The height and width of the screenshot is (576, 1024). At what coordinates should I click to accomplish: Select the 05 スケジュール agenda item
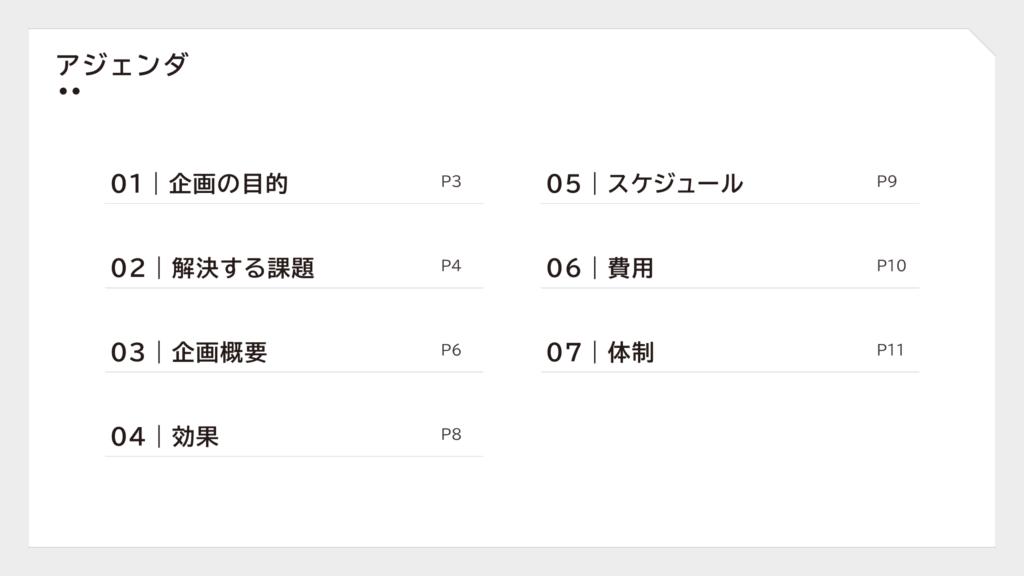click(730, 184)
